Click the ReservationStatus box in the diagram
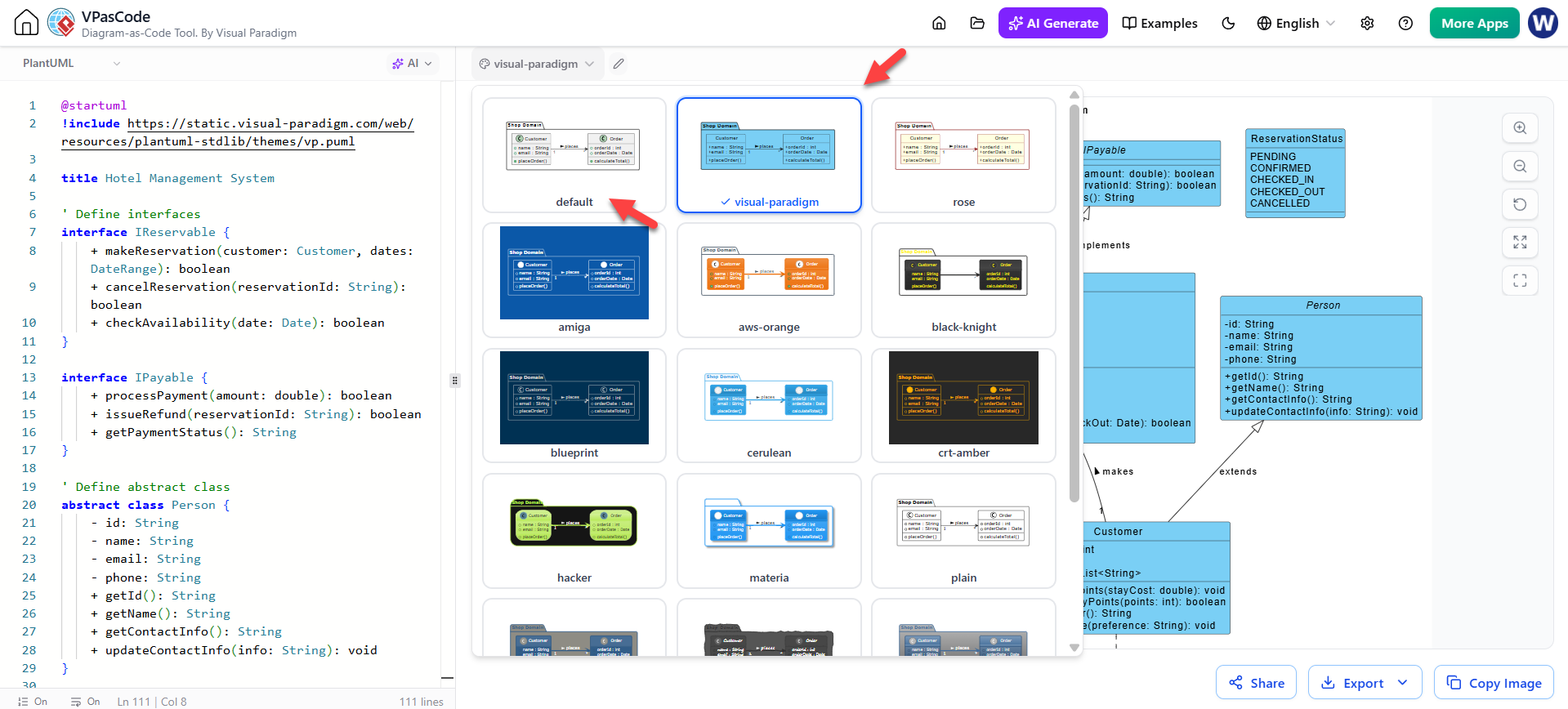The width and height of the screenshot is (1568, 709). pyautogui.click(x=1295, y=173)
